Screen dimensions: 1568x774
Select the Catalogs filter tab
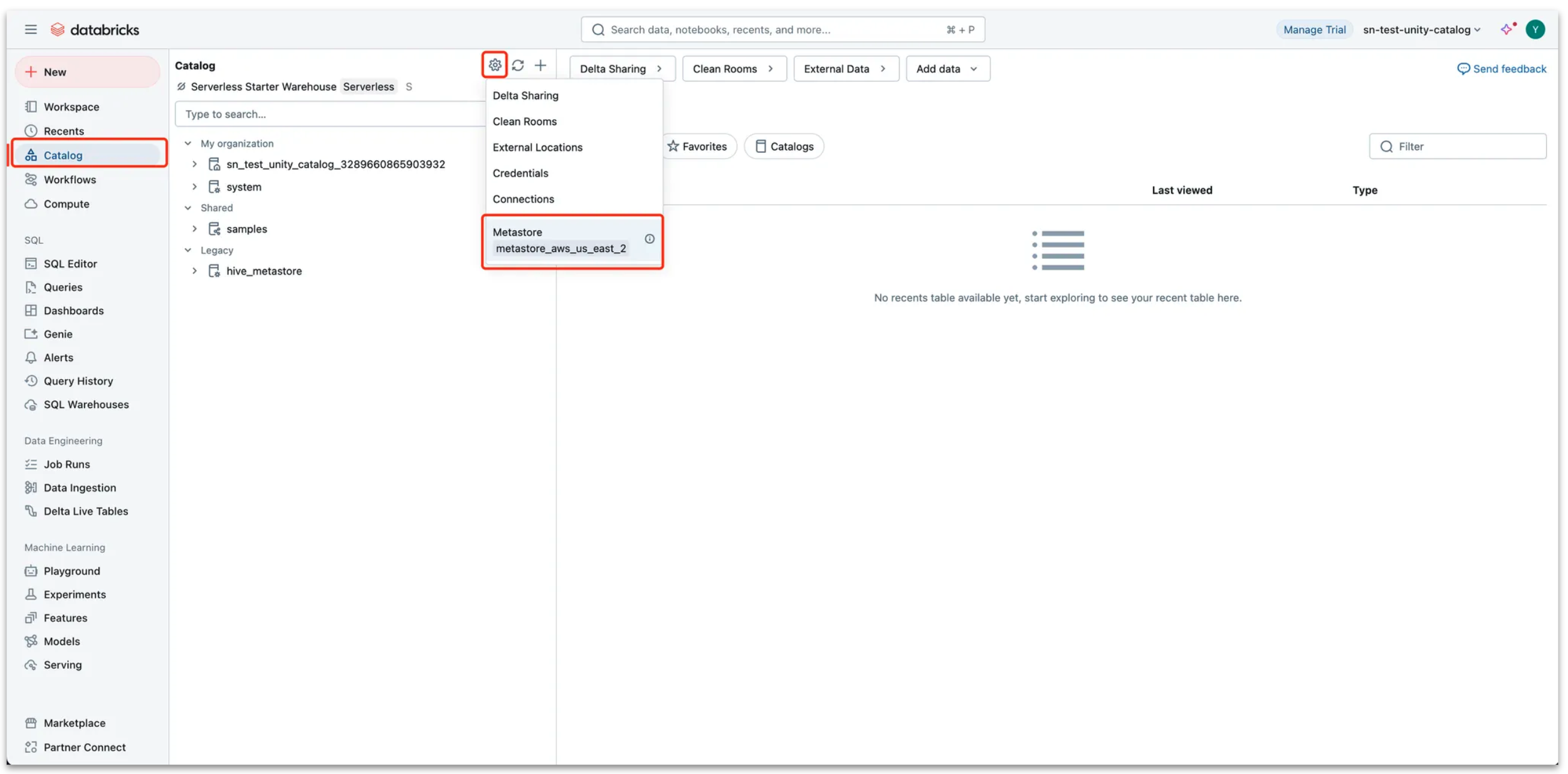[x=784, y=146]
